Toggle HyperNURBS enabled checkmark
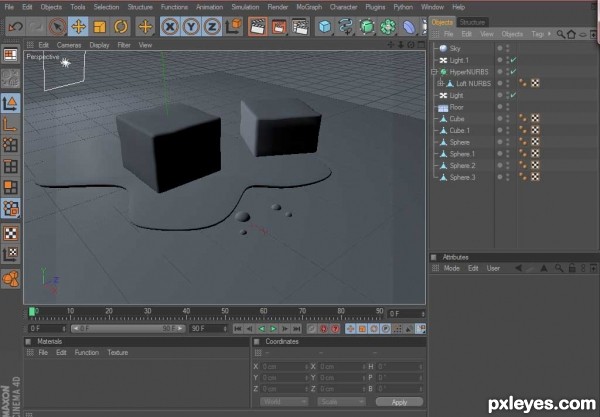 click(x=514, y=72)
